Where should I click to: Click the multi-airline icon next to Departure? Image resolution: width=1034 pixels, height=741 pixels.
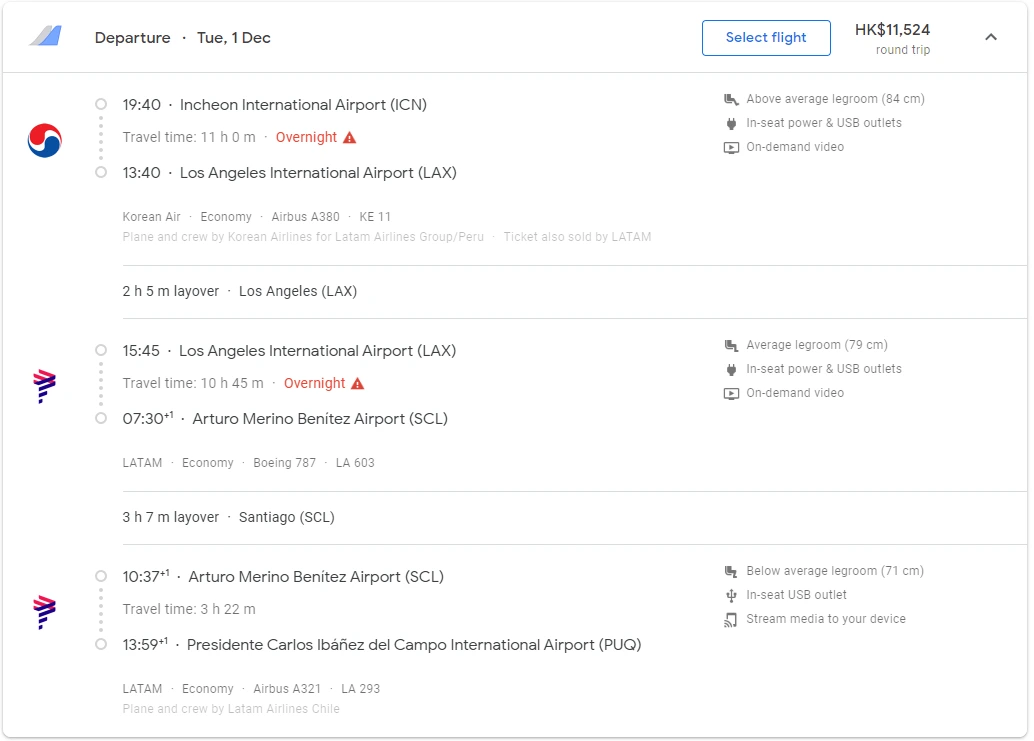tap(45, 37)
